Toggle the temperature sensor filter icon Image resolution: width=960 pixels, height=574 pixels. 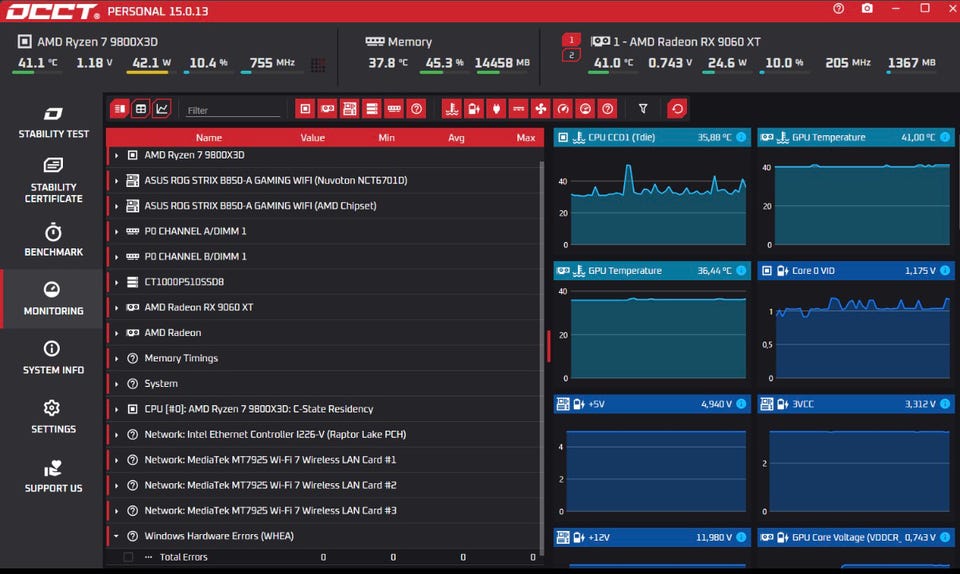click(452, 109)
